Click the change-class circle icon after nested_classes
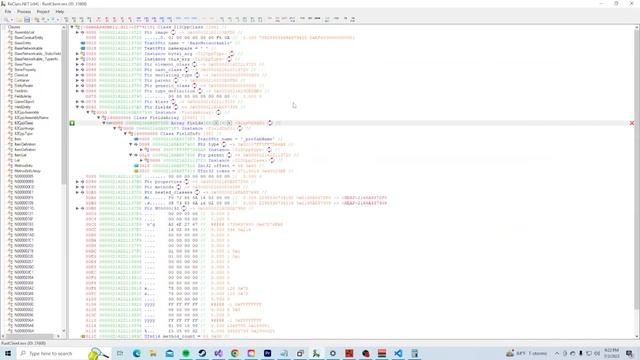 click(x=197, y=192)
